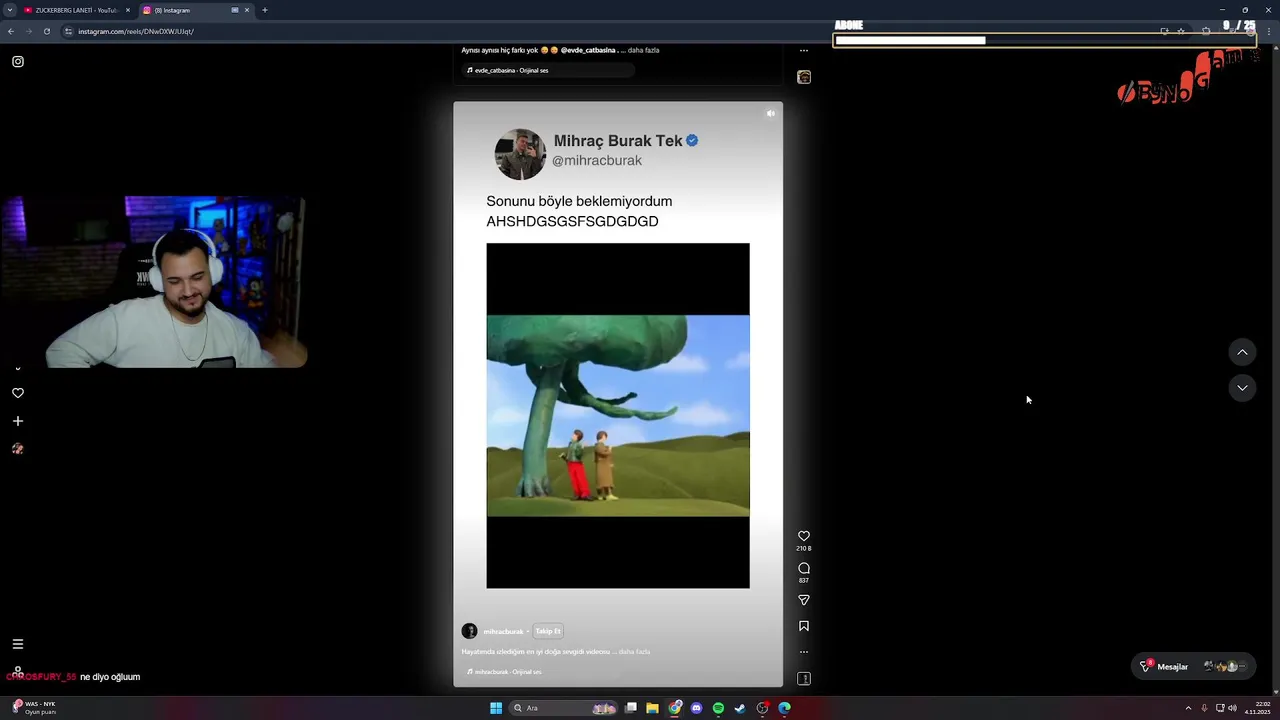1280x720 pixels.
Task: Open Spotify from the taskbar
Action: [x=718, y=708]
